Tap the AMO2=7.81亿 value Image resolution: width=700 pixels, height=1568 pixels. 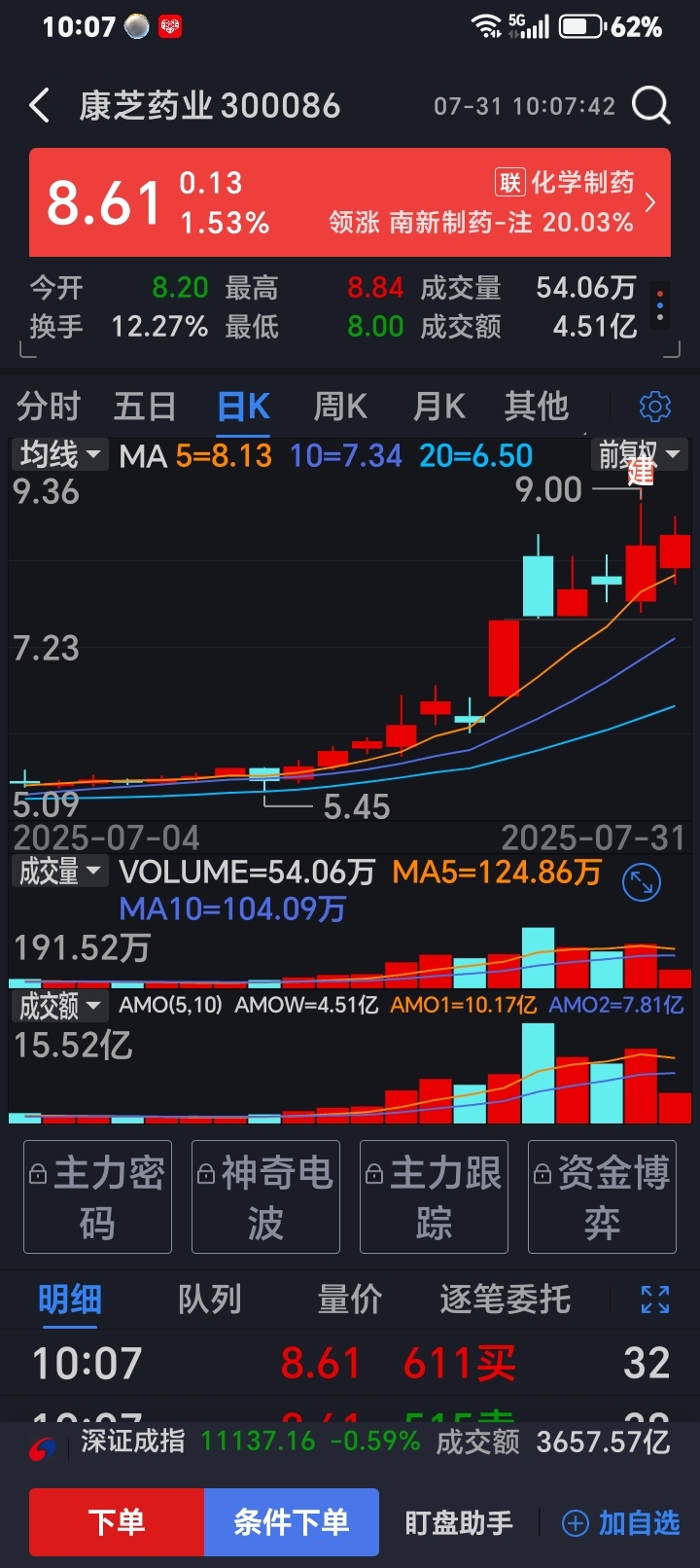pyautogui.click(x=616, y=1005)
